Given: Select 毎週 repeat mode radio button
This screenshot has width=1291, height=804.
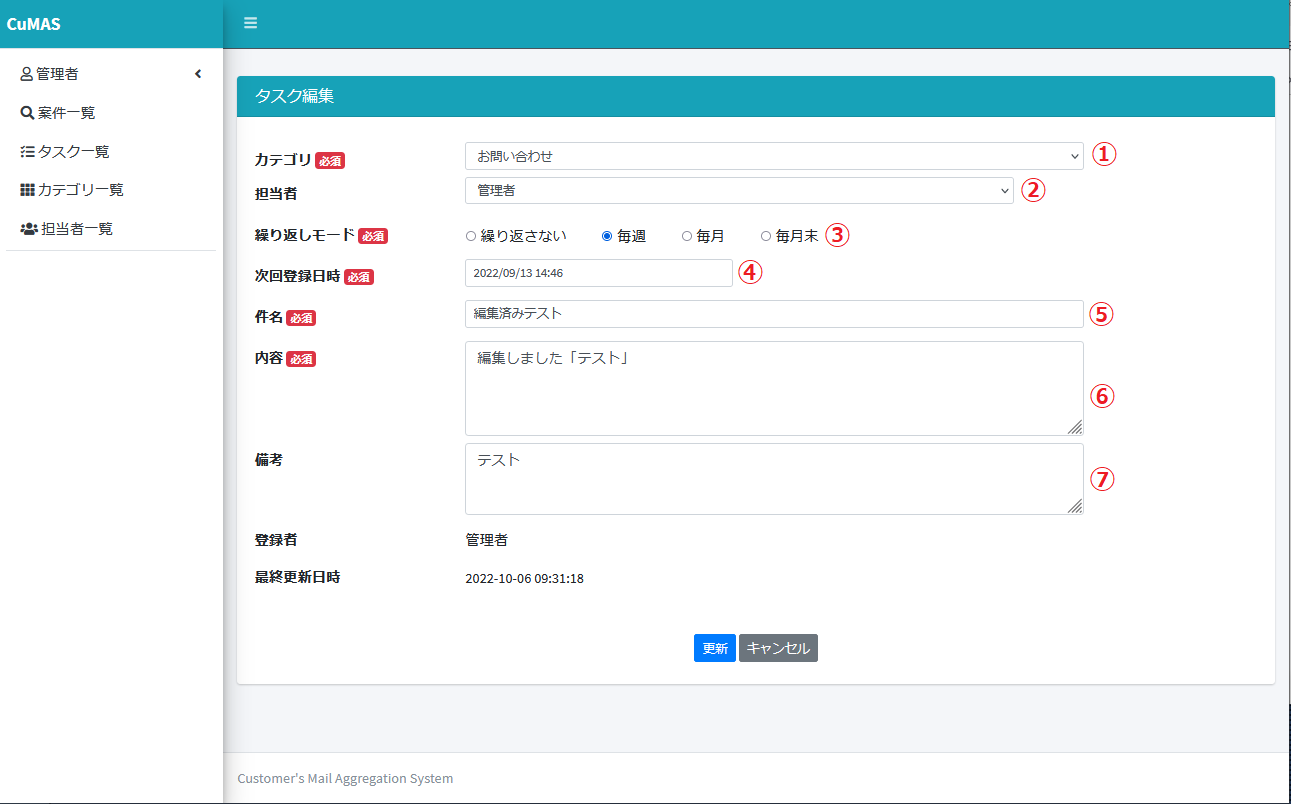Looking at the screenshot, I should tap(607, 237).
